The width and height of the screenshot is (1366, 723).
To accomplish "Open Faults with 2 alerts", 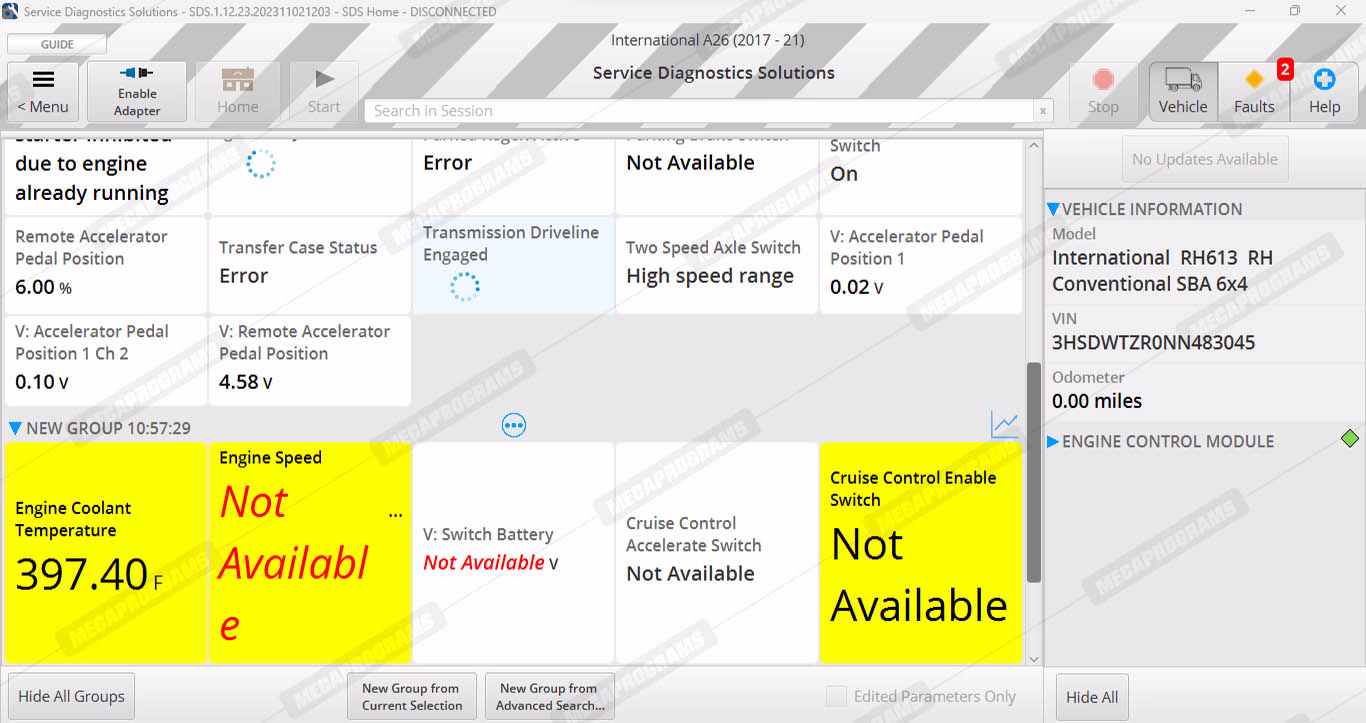I will tap(1254, 91).
